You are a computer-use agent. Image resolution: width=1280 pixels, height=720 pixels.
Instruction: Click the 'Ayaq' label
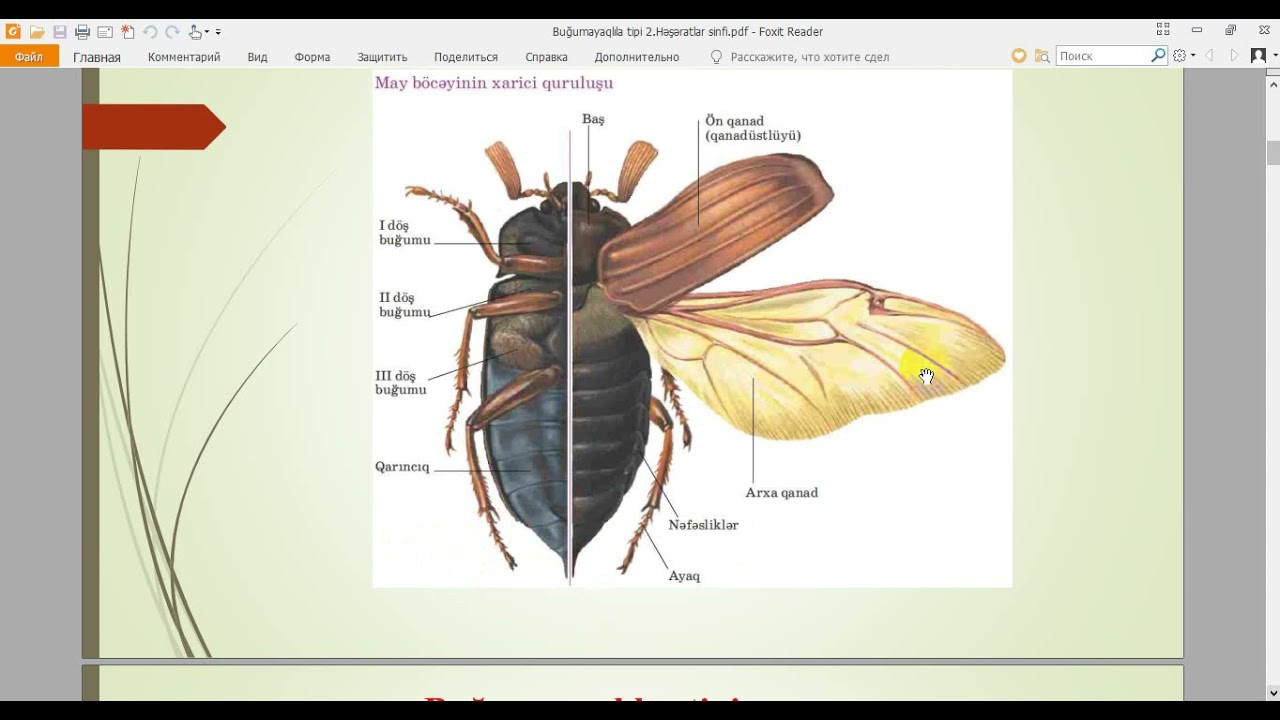pos(684,576)
